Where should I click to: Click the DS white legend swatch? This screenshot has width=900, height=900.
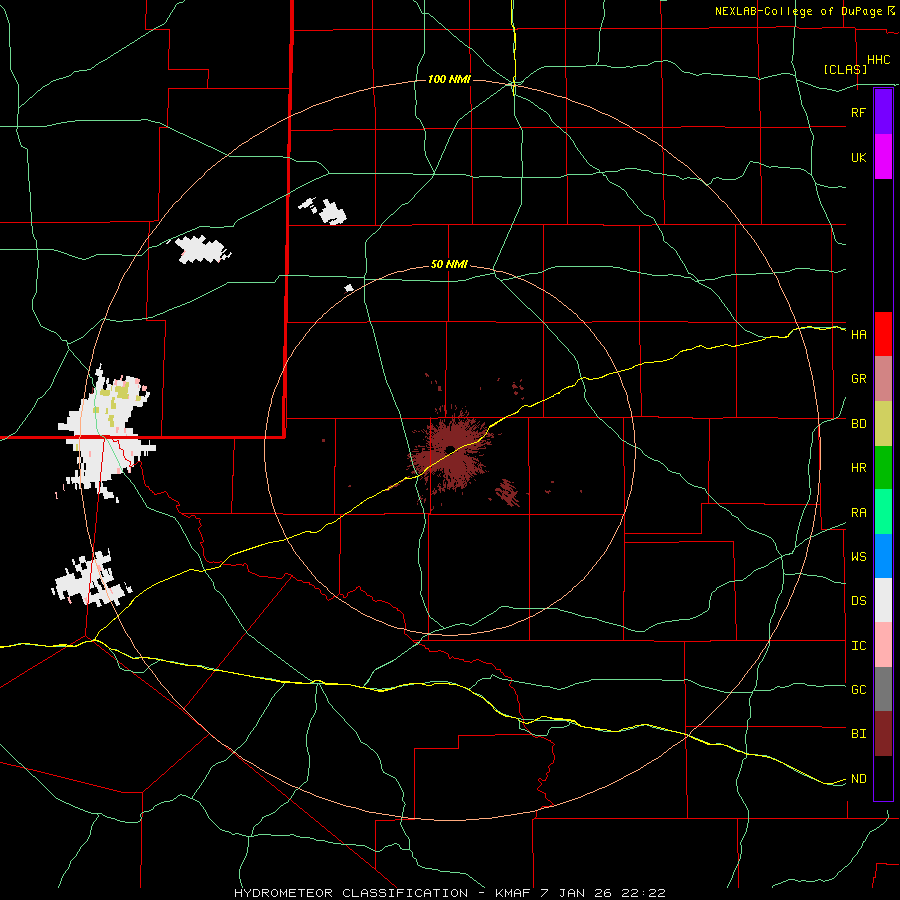[883, 600]
